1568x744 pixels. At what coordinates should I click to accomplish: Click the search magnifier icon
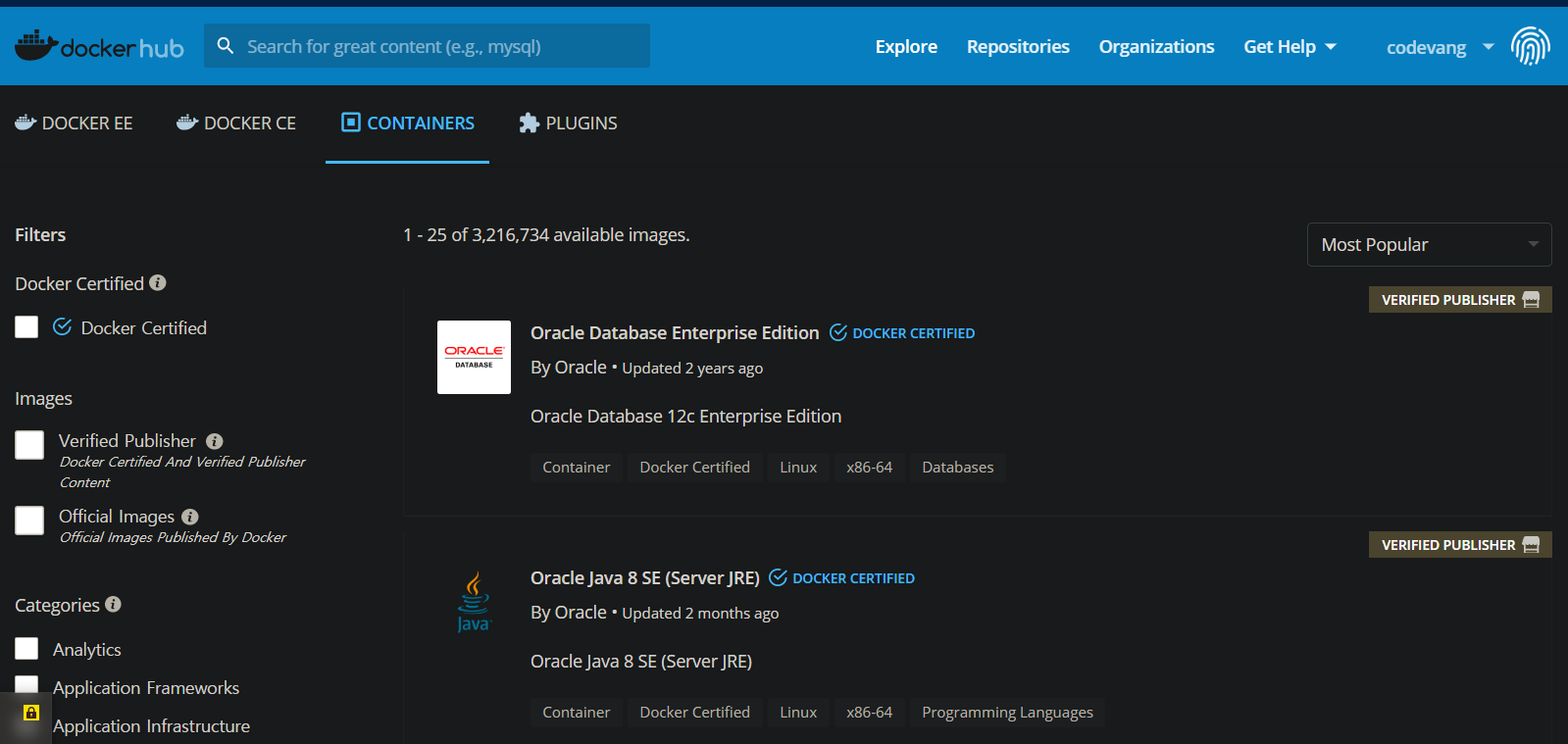click(226, 46)
